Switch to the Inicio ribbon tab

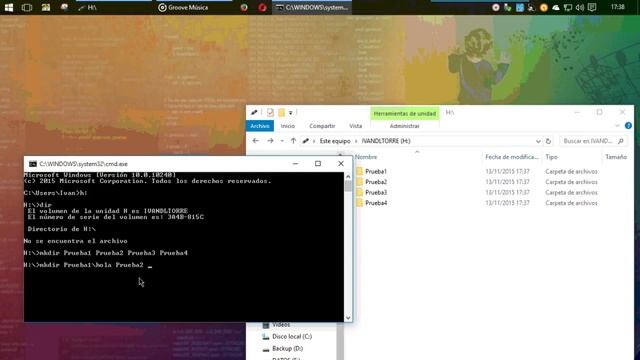point(288,126)
